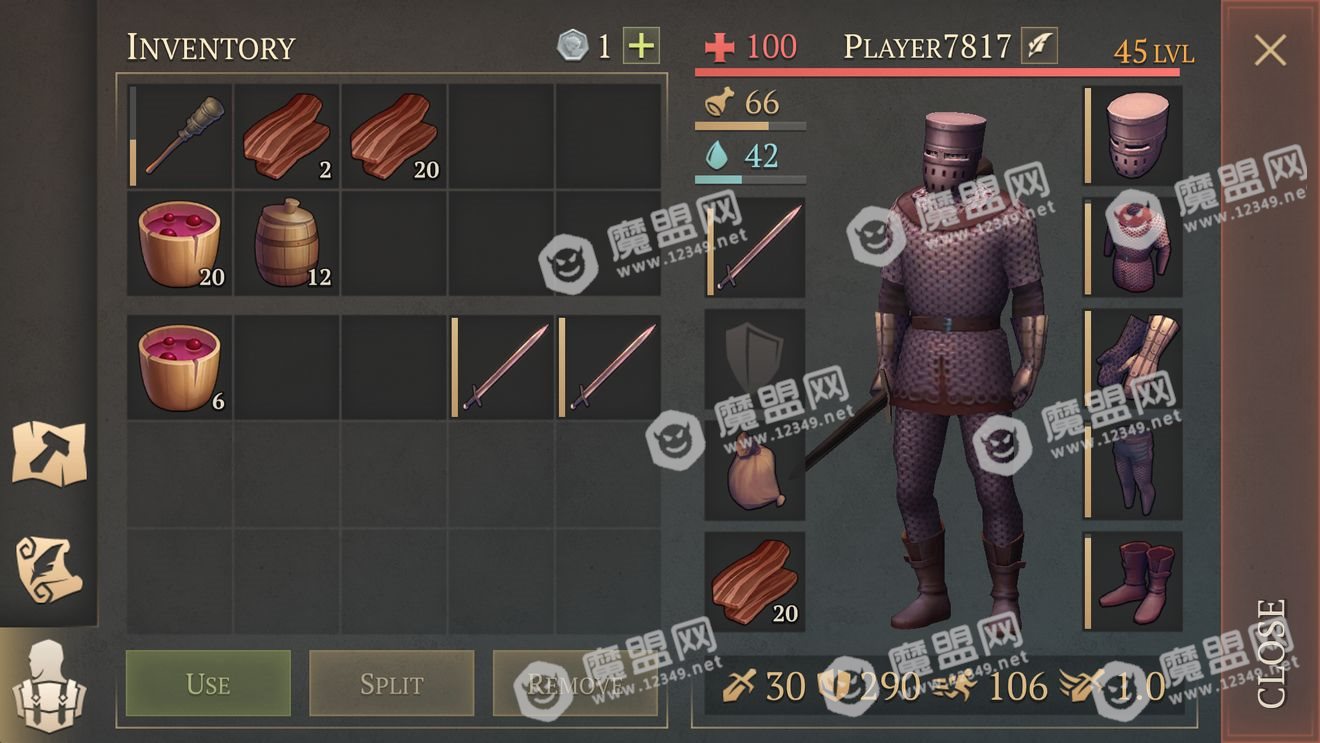Select the equipped sword weapon slot
Screen dimensions: 1320x743
[755, 247]
